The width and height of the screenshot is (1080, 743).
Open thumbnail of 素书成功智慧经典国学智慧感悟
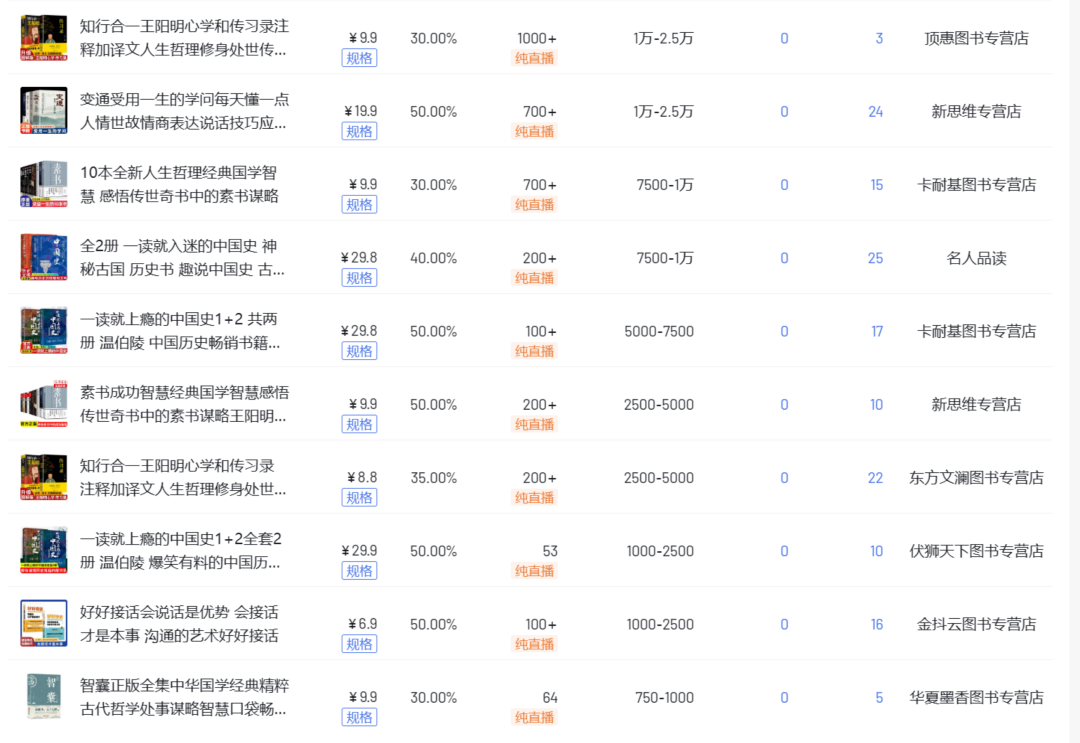click(44, 404)
